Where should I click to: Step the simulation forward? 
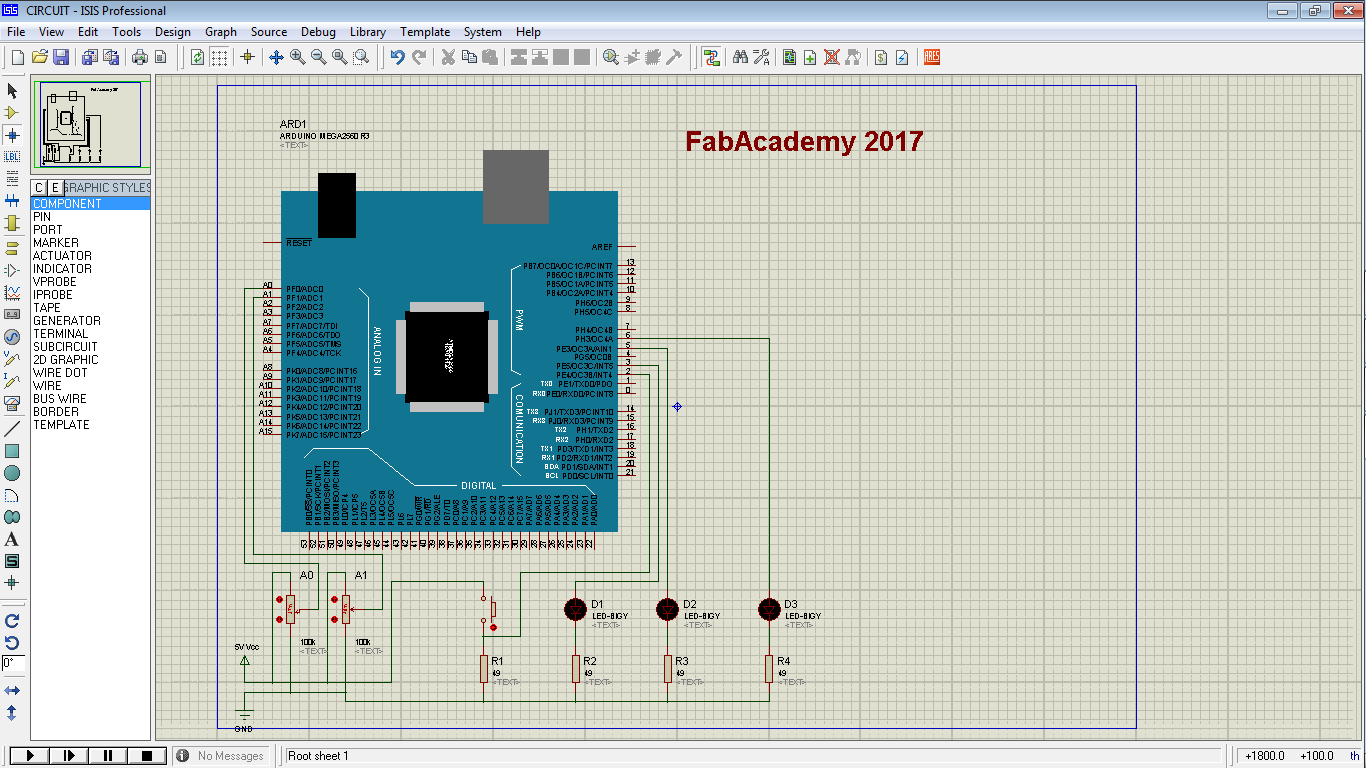point(68,756)
